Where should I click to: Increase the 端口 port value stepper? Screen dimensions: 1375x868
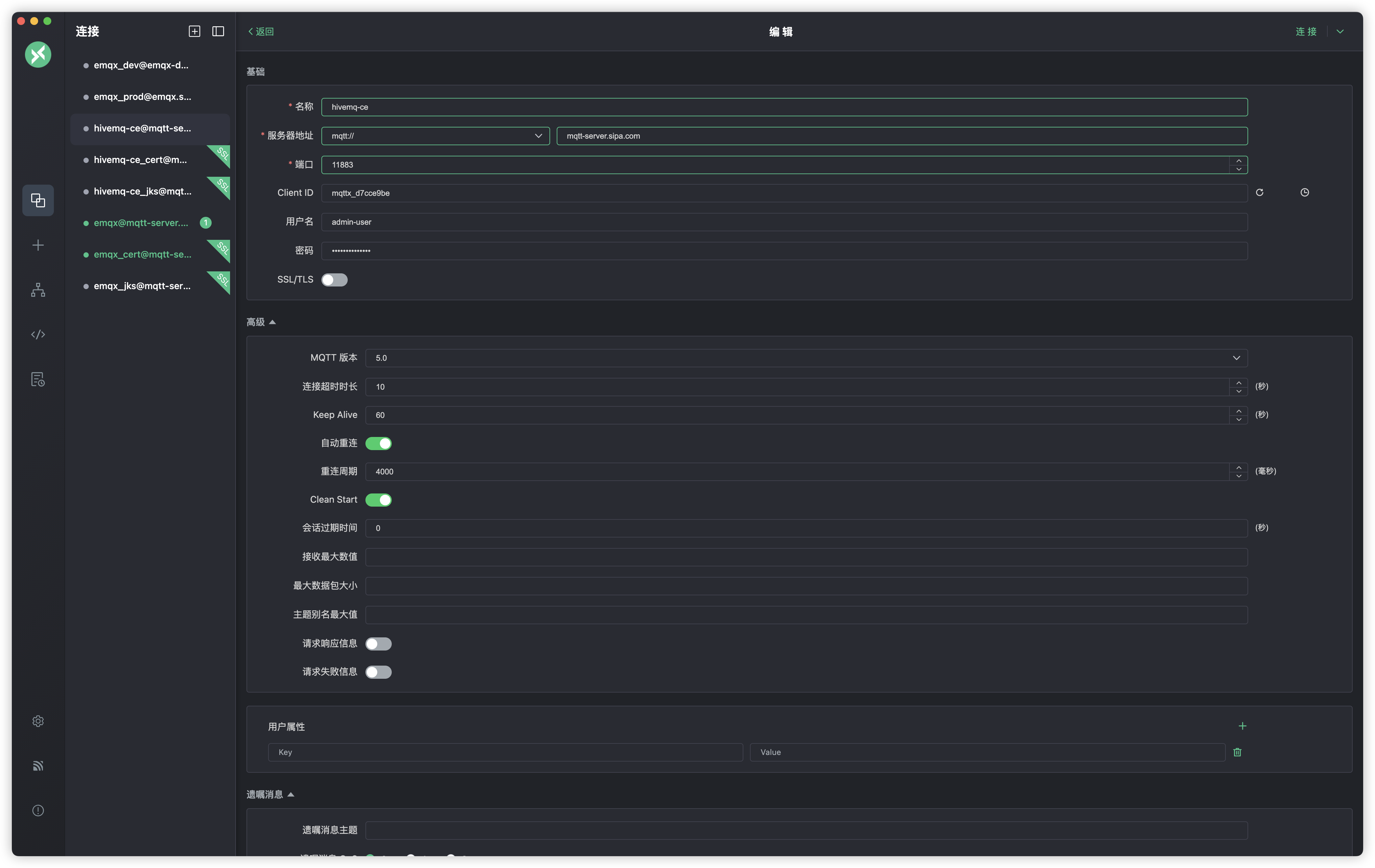coord(1239,160)
